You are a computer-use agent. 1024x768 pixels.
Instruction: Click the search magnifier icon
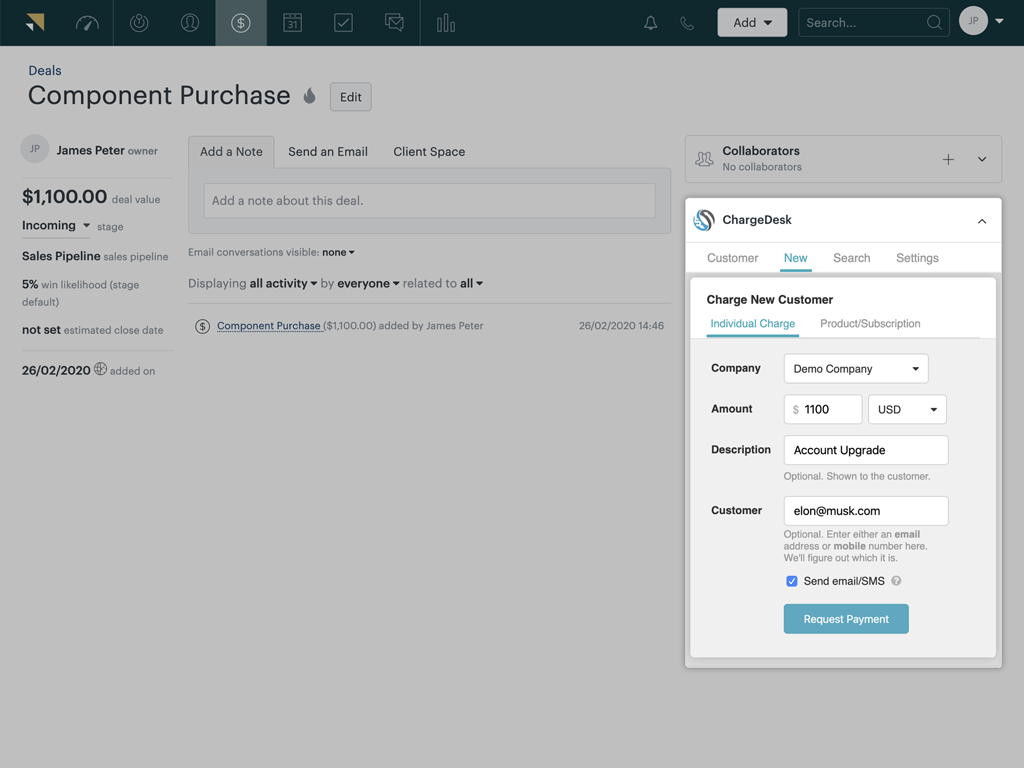934,23
